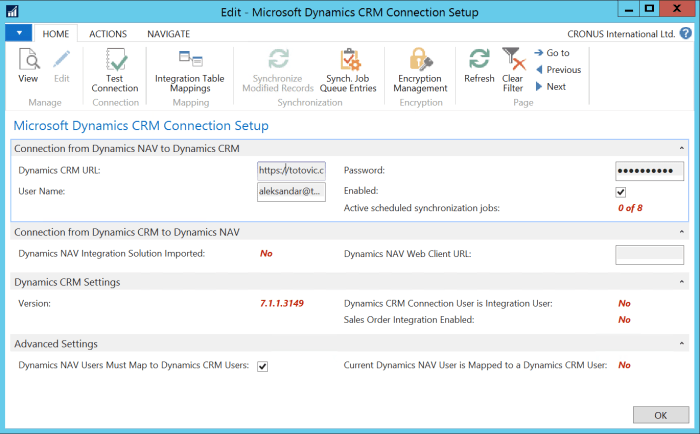
Task: Toggle NAV Users Must Map checkbox
Action: (x=263, y=366)
